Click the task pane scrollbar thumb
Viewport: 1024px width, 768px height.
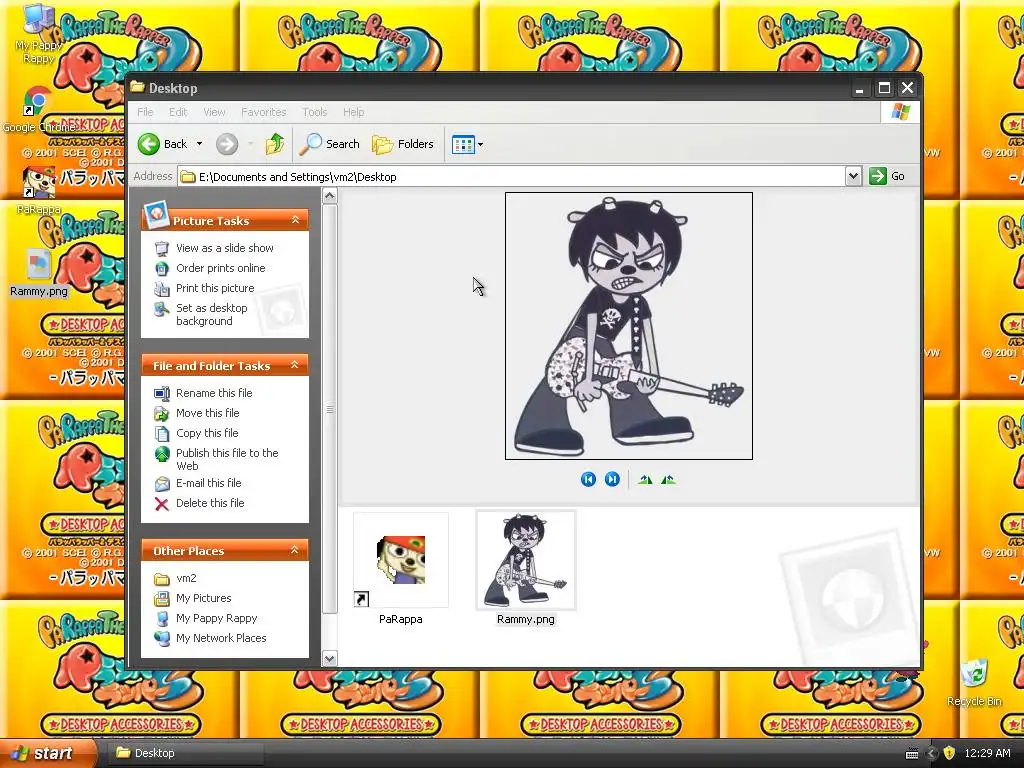tap(330, 409)
